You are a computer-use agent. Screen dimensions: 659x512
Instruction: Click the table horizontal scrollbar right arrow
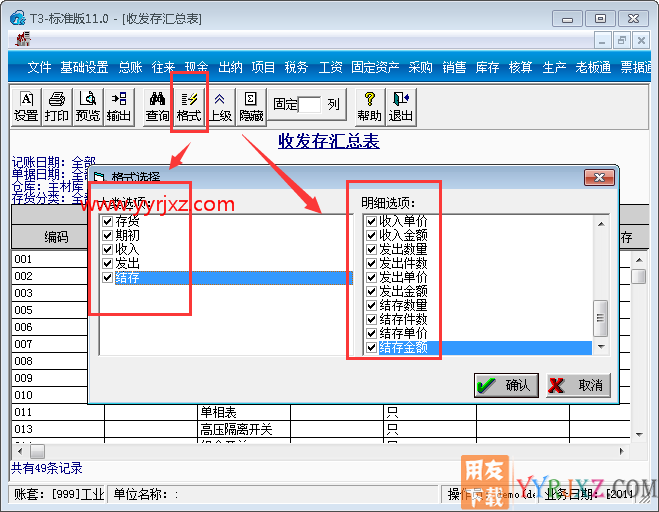coord(622,451)
